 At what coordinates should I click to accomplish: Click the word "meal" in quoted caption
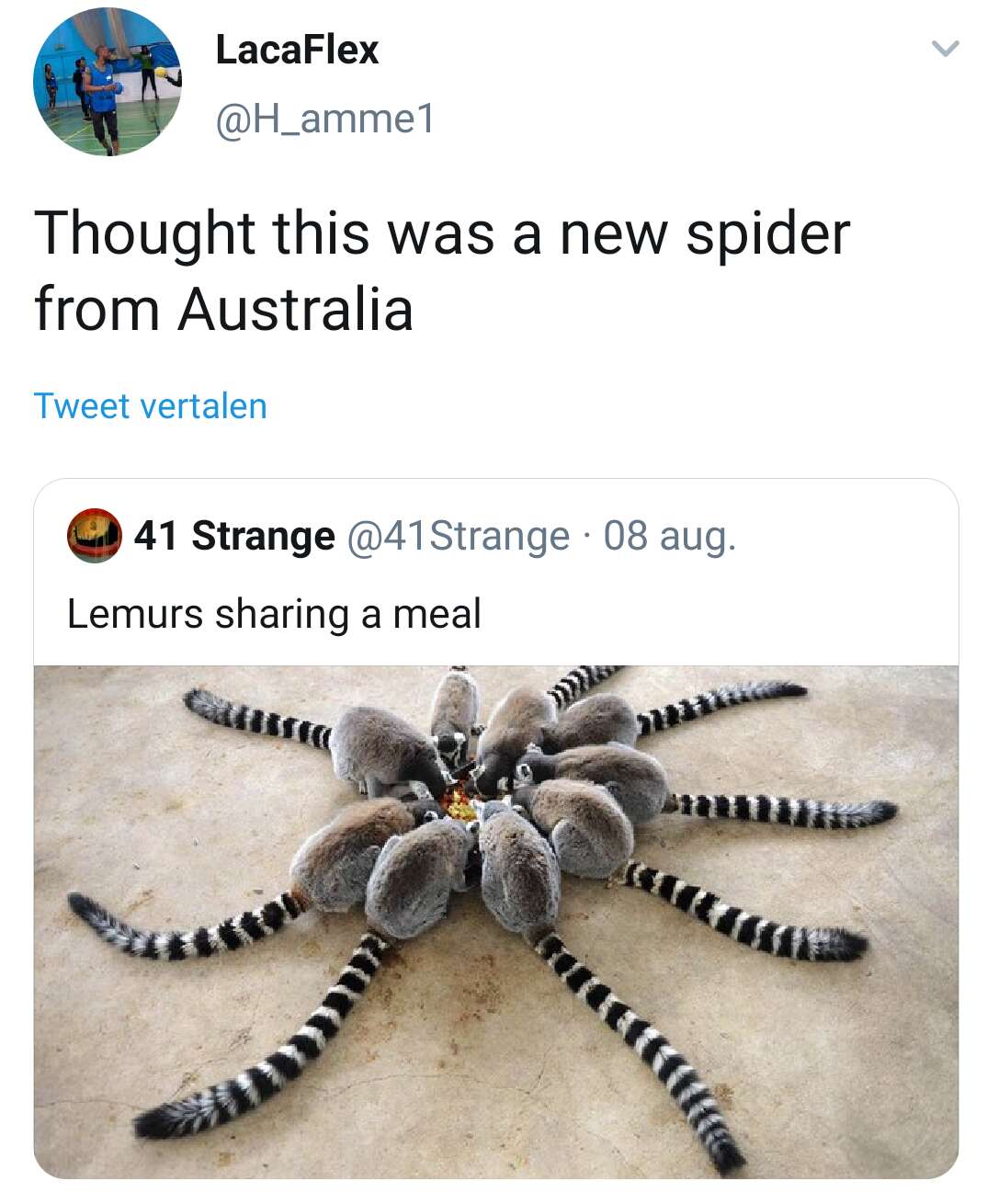(x=437, y=614)
